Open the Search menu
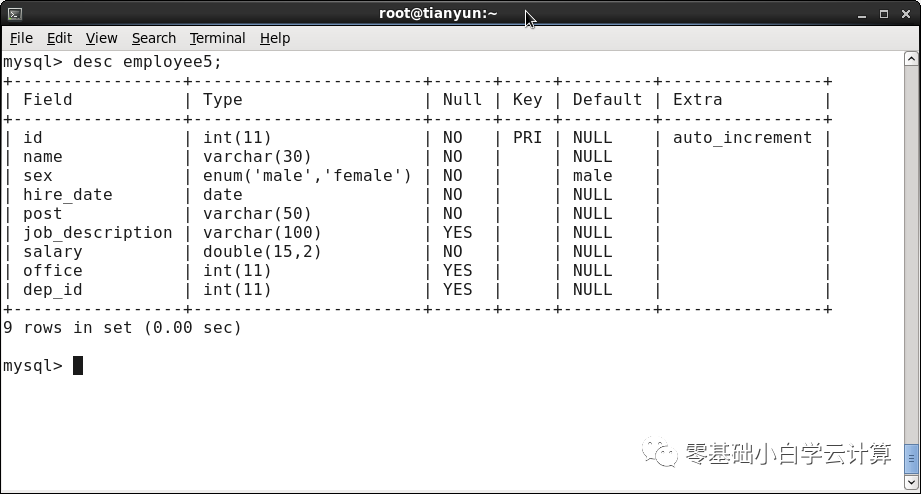The image size is (921, 494). pyautogui.click(x=154, y=38)
